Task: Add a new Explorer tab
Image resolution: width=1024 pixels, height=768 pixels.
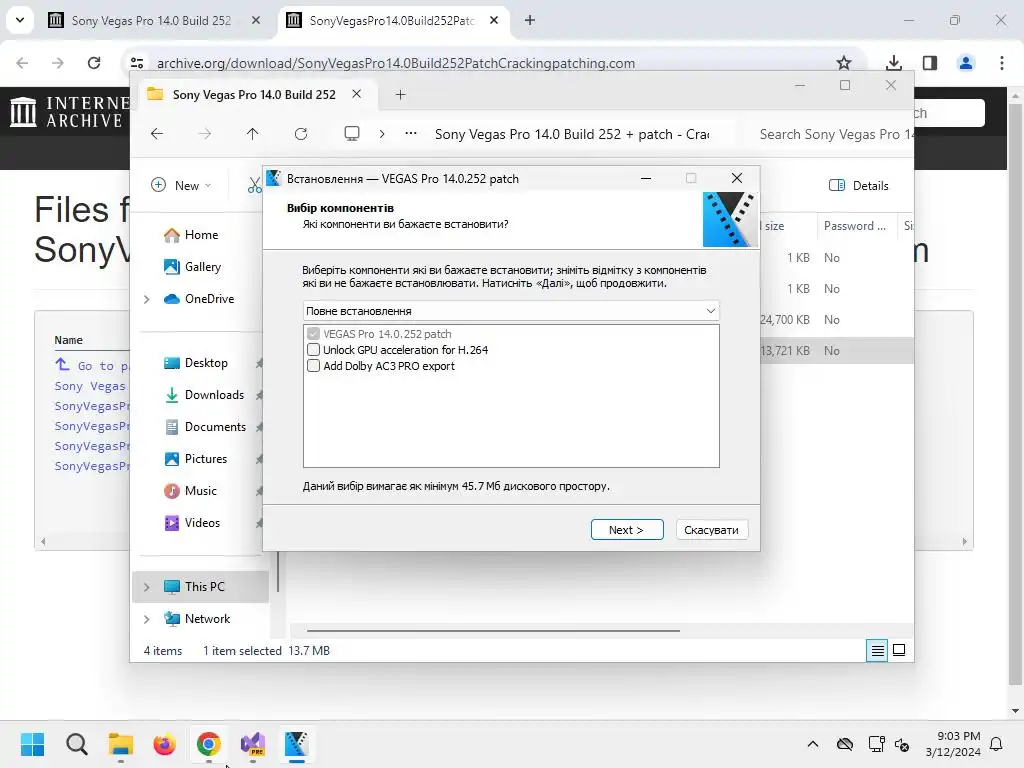Action: (x=400, y=95)
